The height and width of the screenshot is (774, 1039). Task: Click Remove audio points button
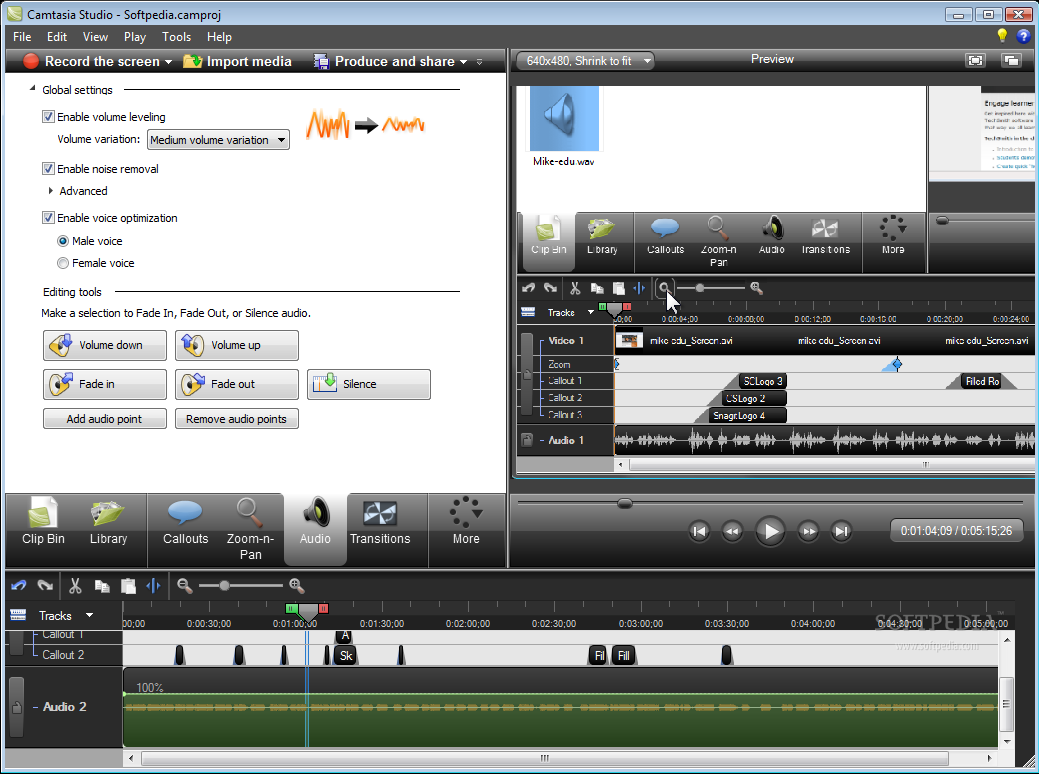coord(237,419)
